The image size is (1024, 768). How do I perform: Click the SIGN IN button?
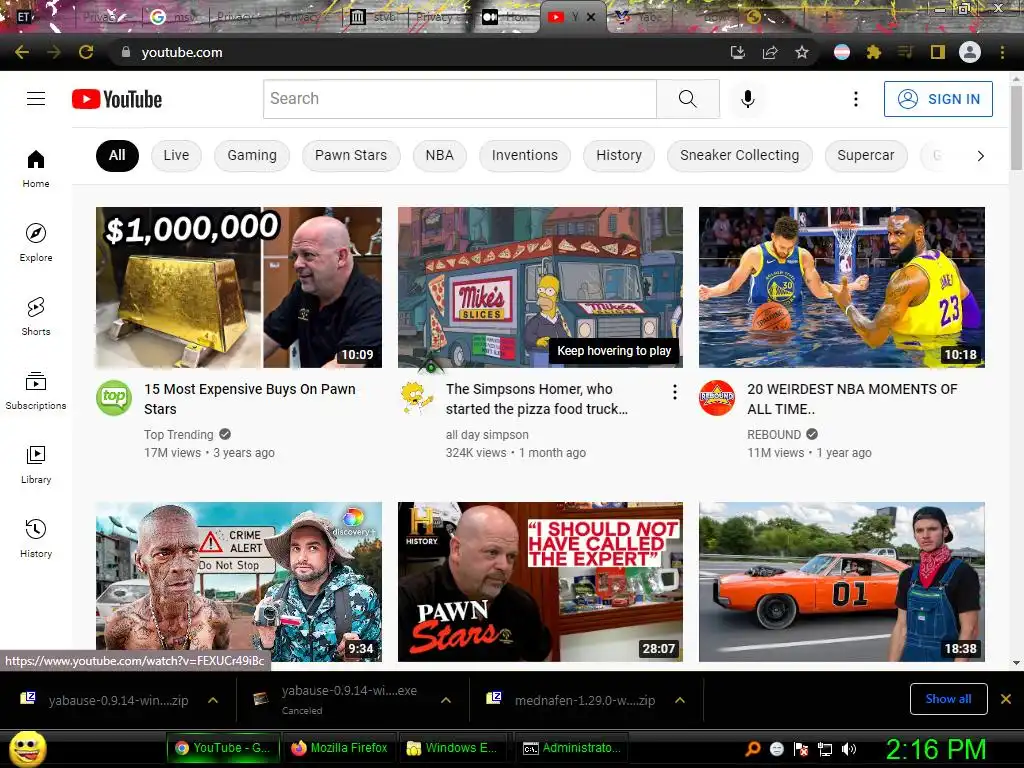click(938, 99)
